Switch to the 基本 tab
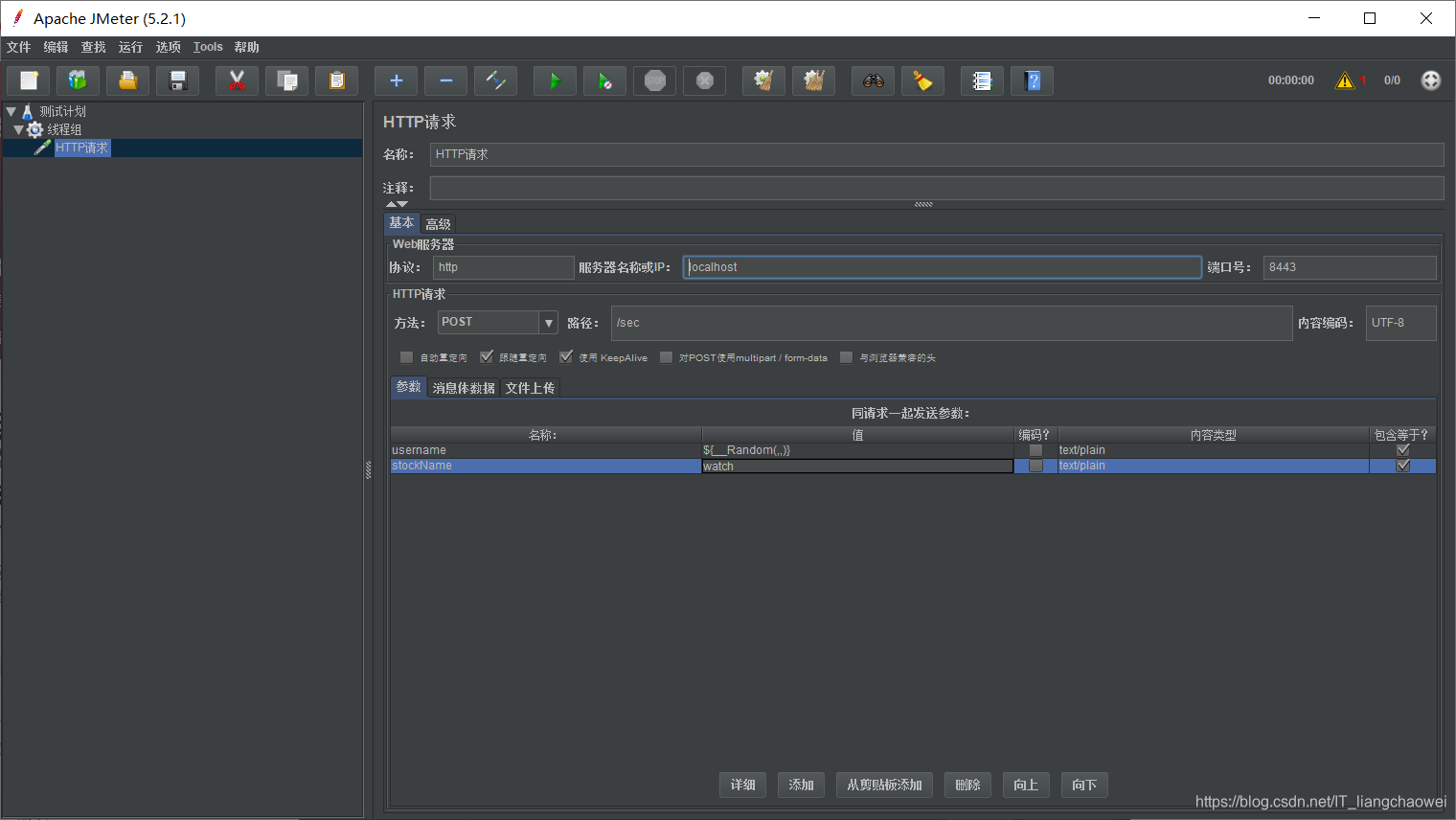 pos(401,222)
